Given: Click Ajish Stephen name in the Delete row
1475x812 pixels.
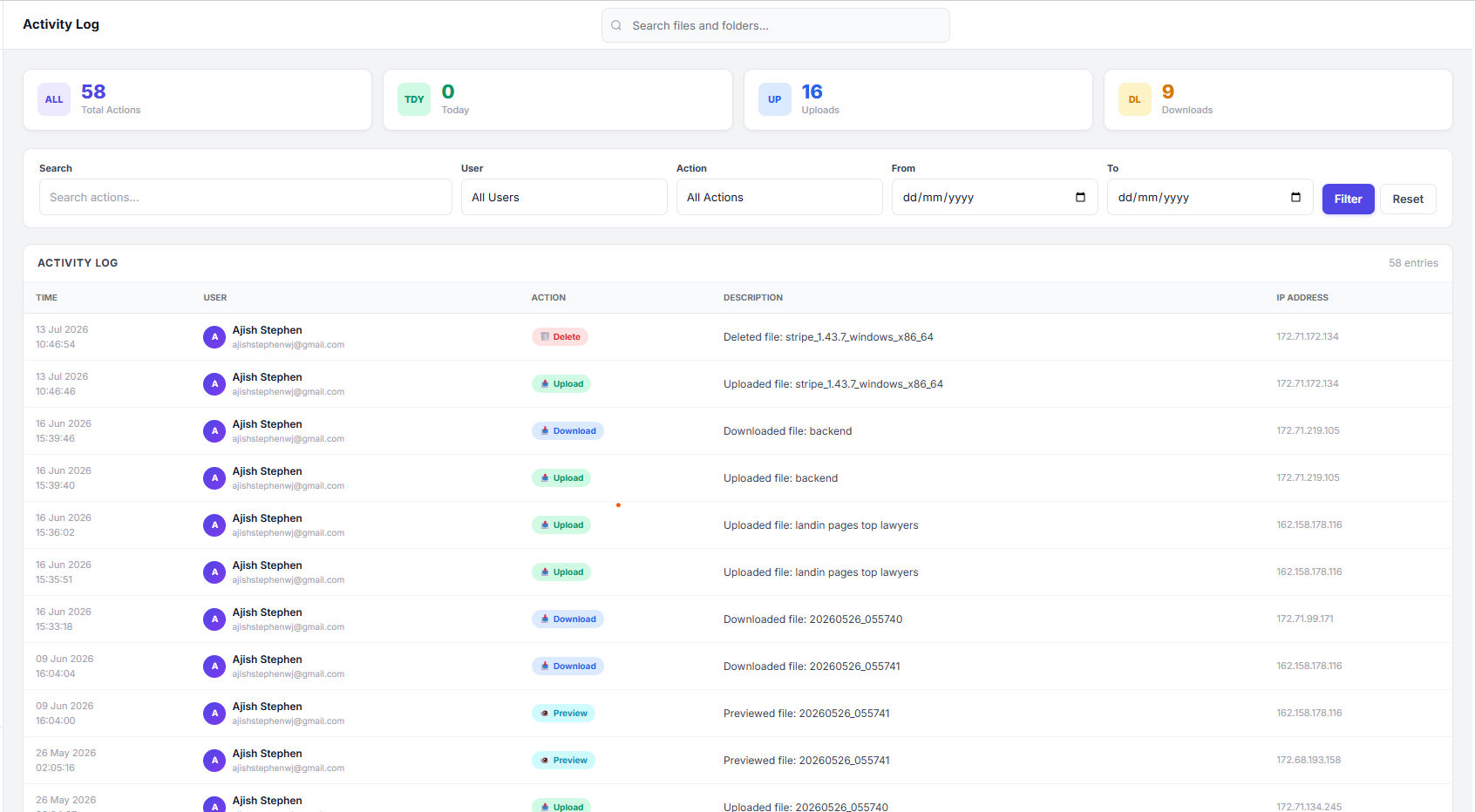Looking at the screenshot, I should [267, 330].
